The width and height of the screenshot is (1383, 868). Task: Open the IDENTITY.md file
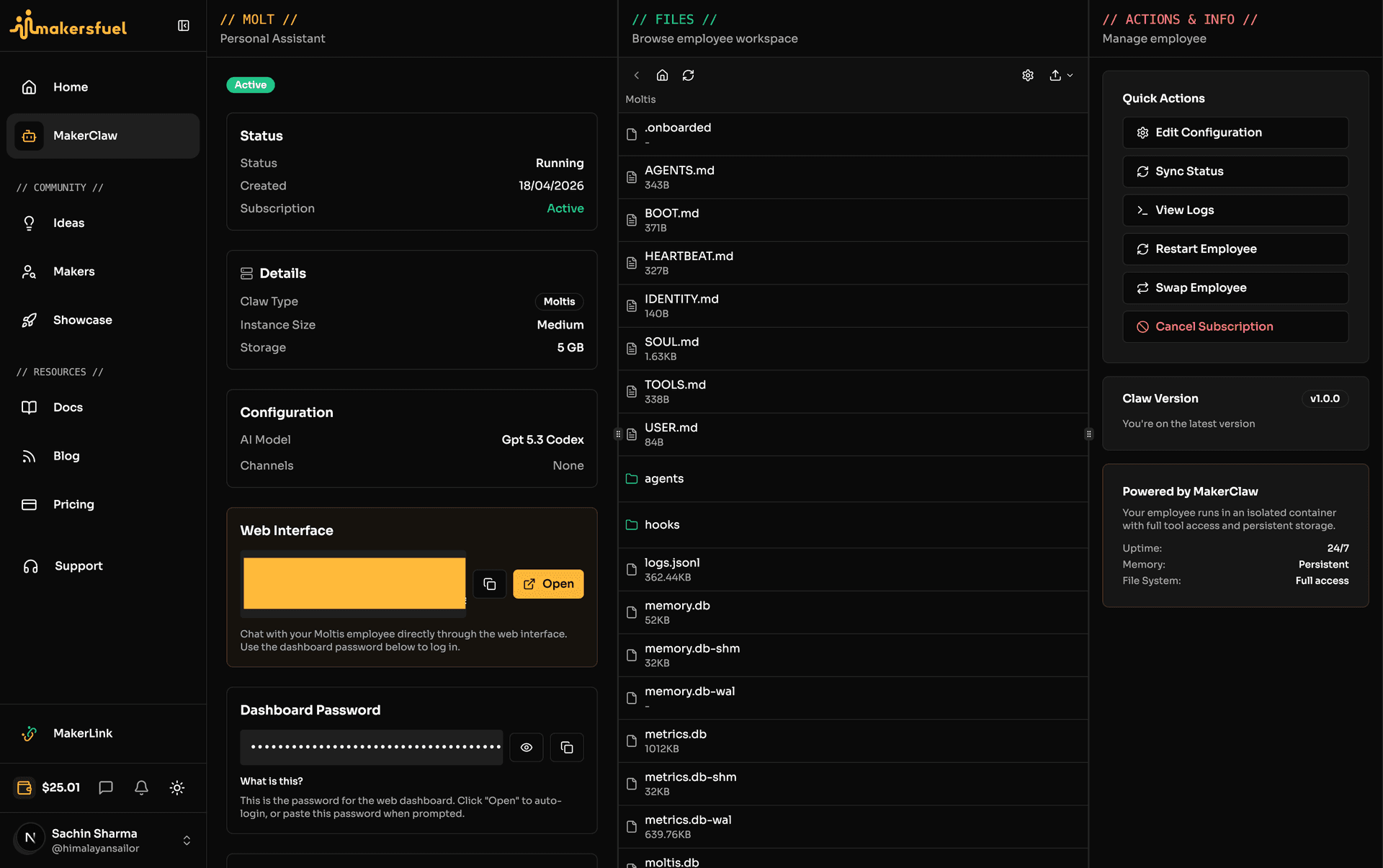point(853,305)
